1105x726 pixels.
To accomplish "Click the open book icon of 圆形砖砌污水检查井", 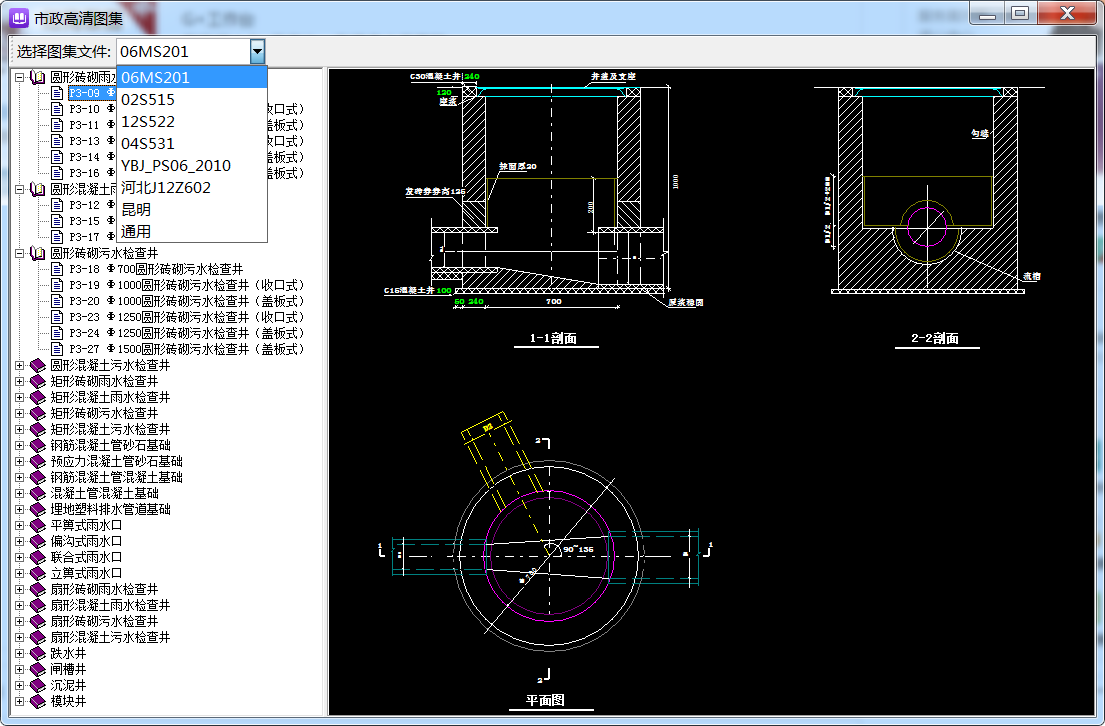I will tap(37, 253).
